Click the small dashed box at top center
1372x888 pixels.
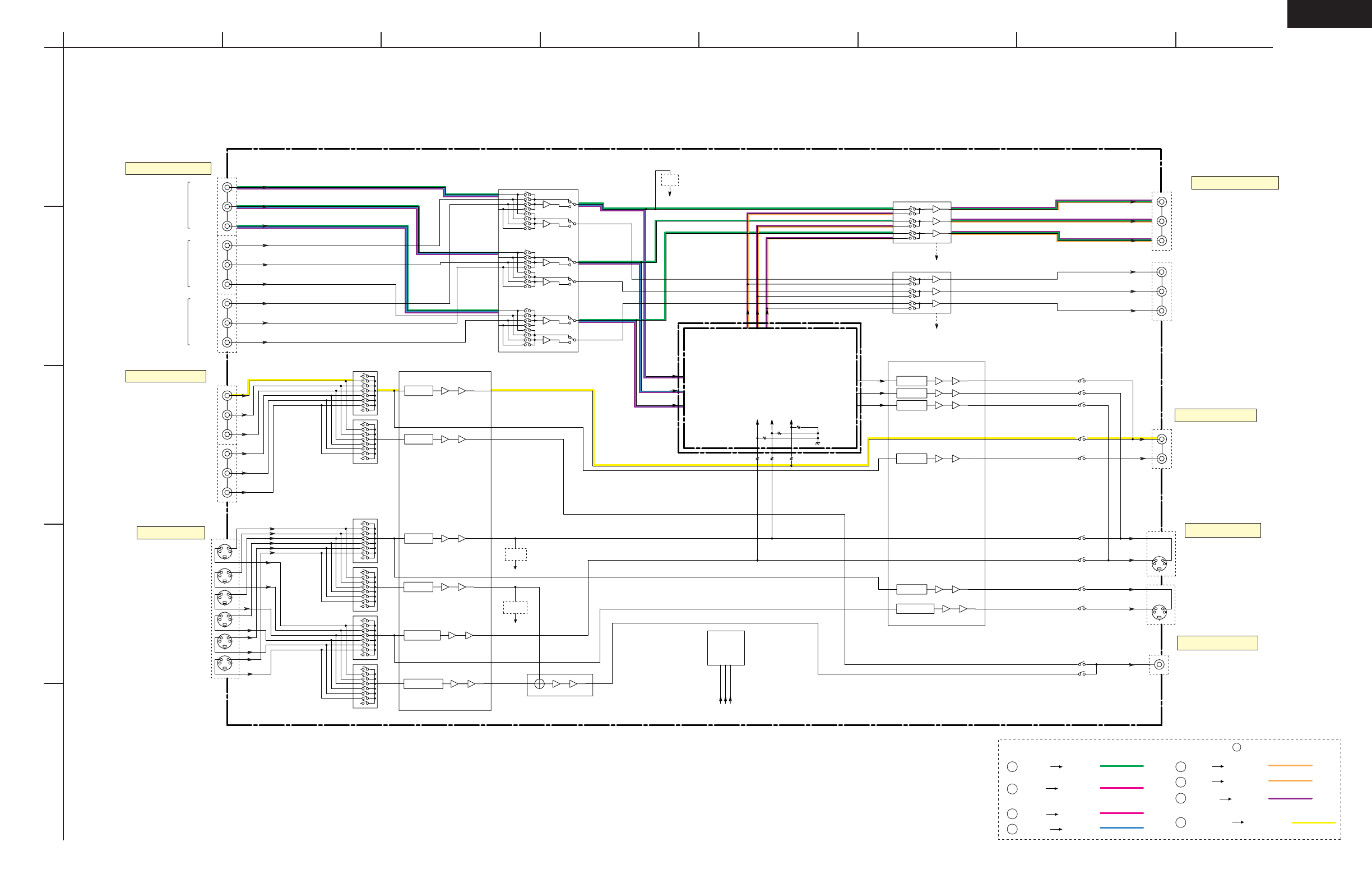[669, 180]
